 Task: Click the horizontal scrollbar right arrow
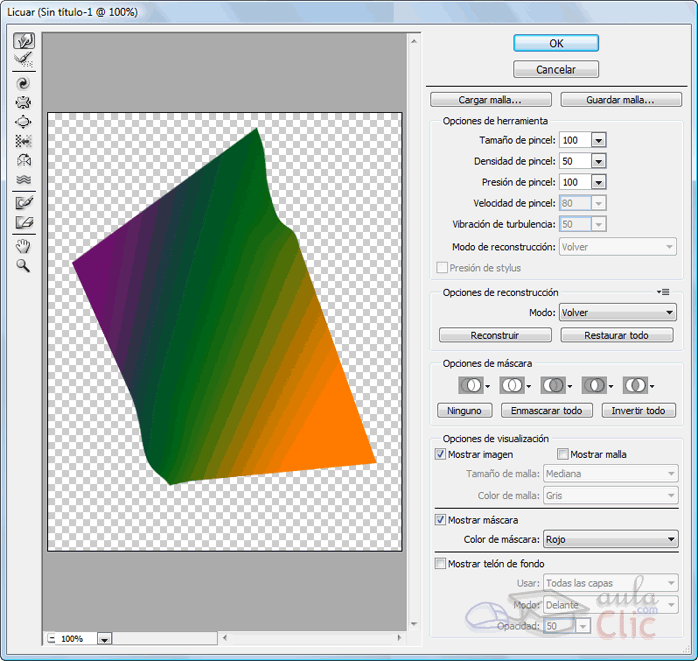pos(399,638)
